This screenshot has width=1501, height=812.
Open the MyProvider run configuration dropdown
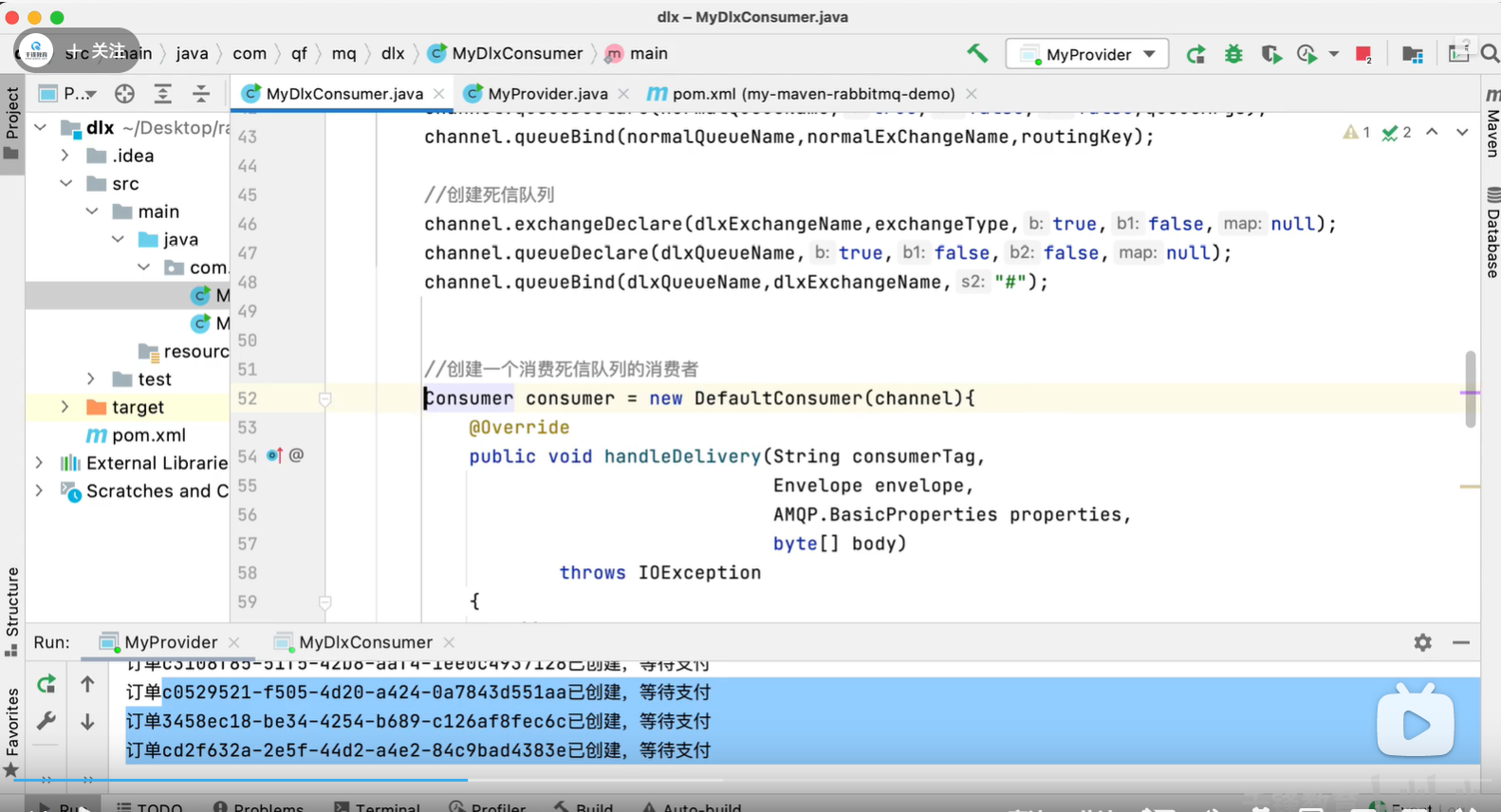[x=1087, y=54]
